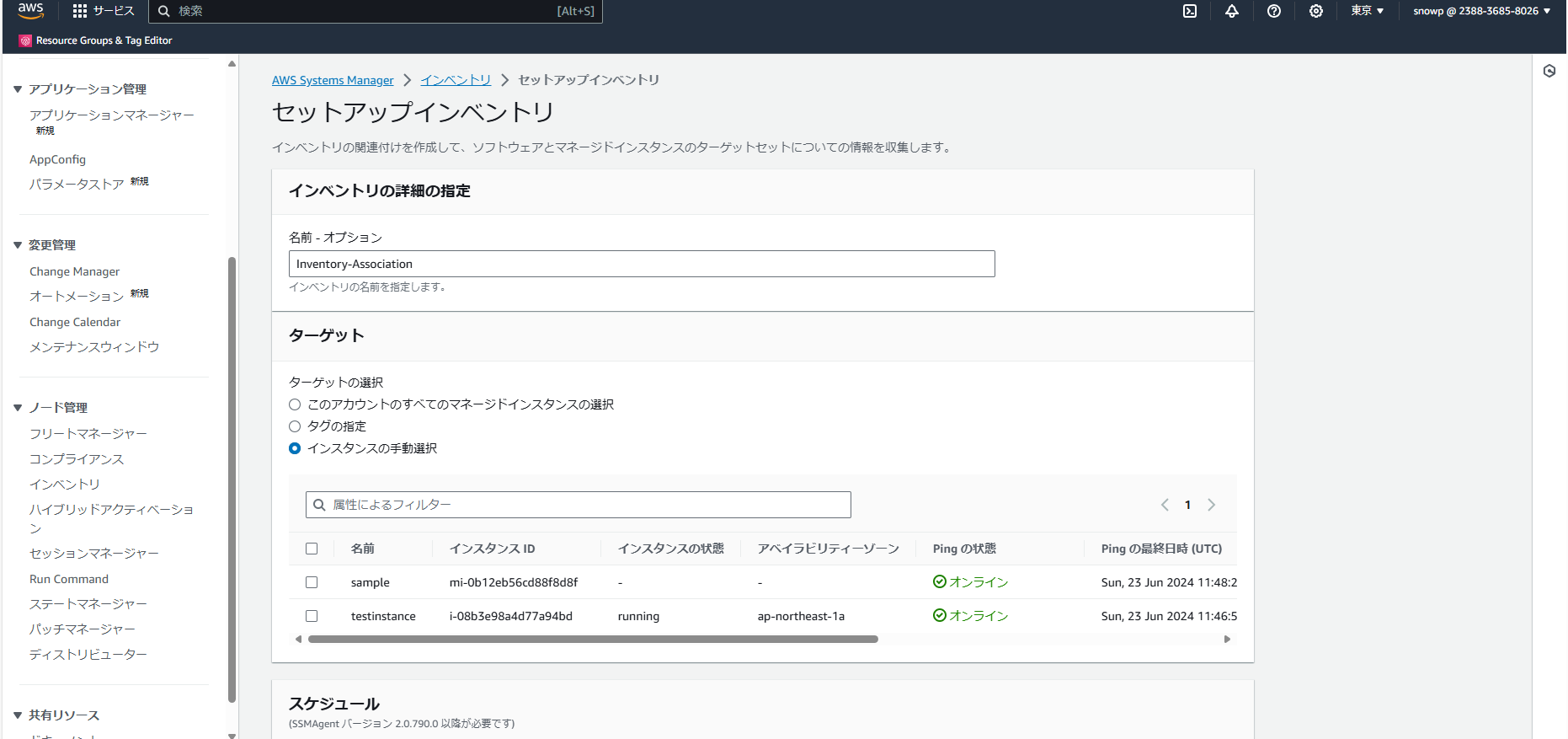Viewport: 1568px width, 739px height.
Task: Collapse the ノード管理 section
Action: (18, 408)
